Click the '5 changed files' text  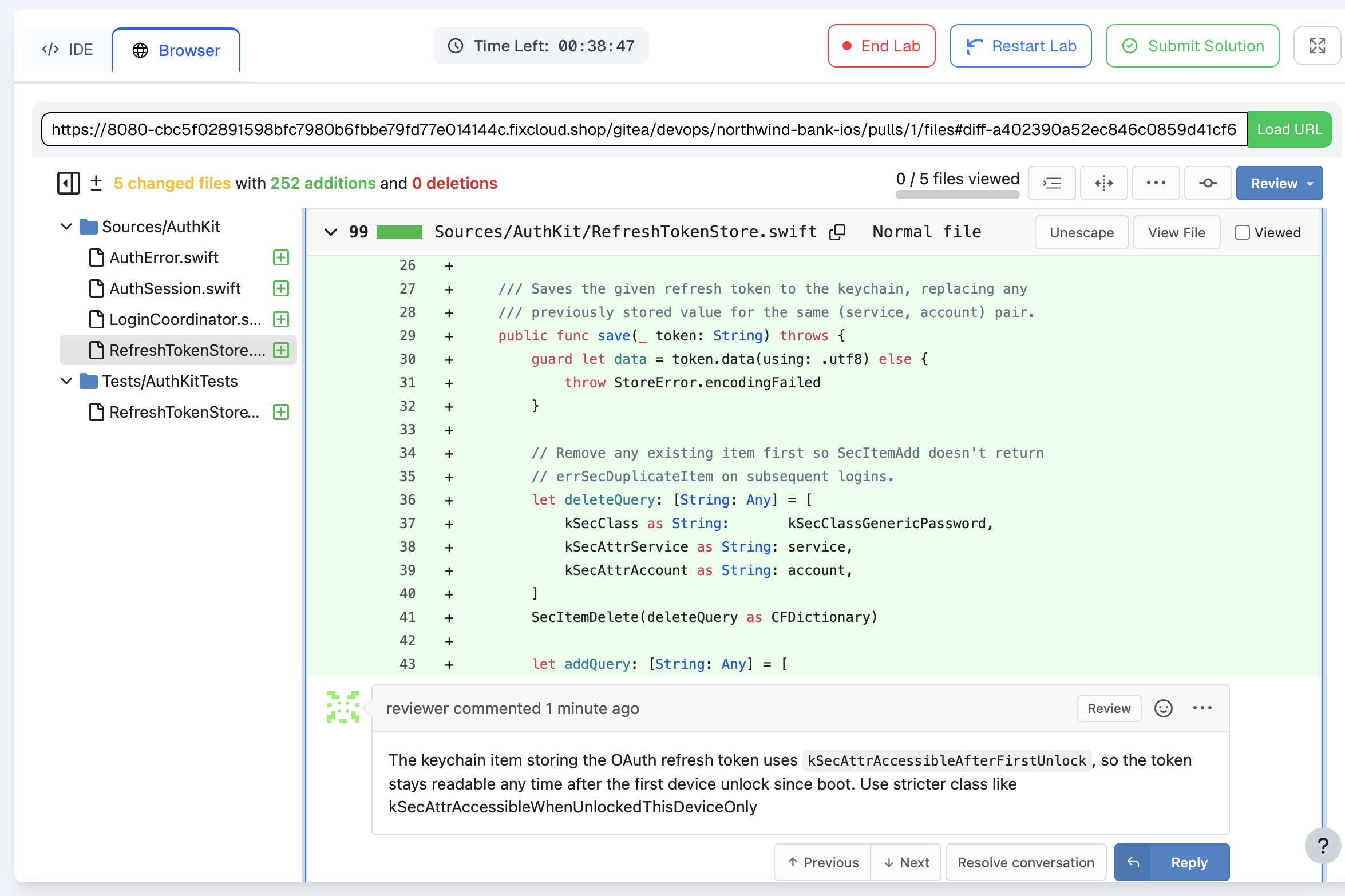point(172,183)
